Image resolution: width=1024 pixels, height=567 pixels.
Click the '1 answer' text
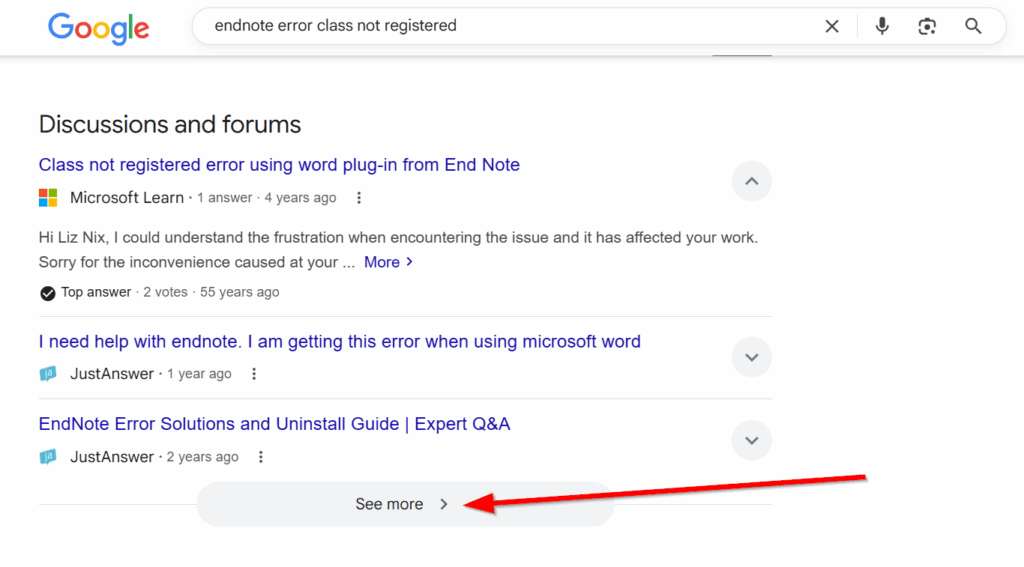(225, 198)
